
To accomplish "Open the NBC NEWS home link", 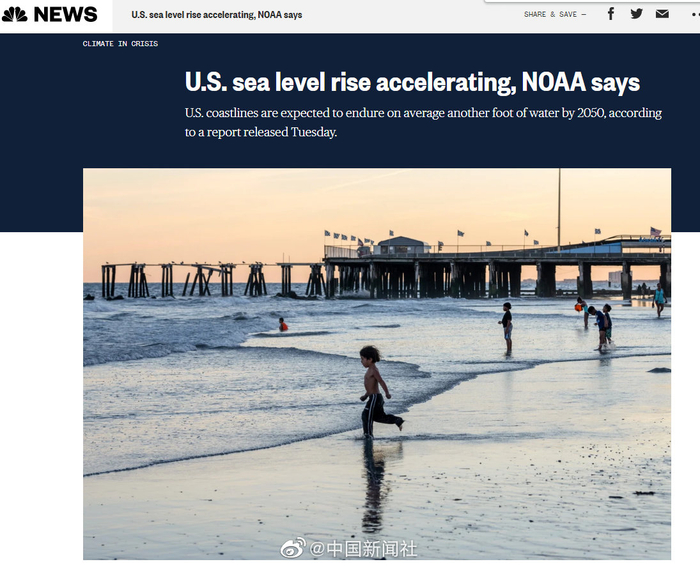I will click(x=50, y=15).
